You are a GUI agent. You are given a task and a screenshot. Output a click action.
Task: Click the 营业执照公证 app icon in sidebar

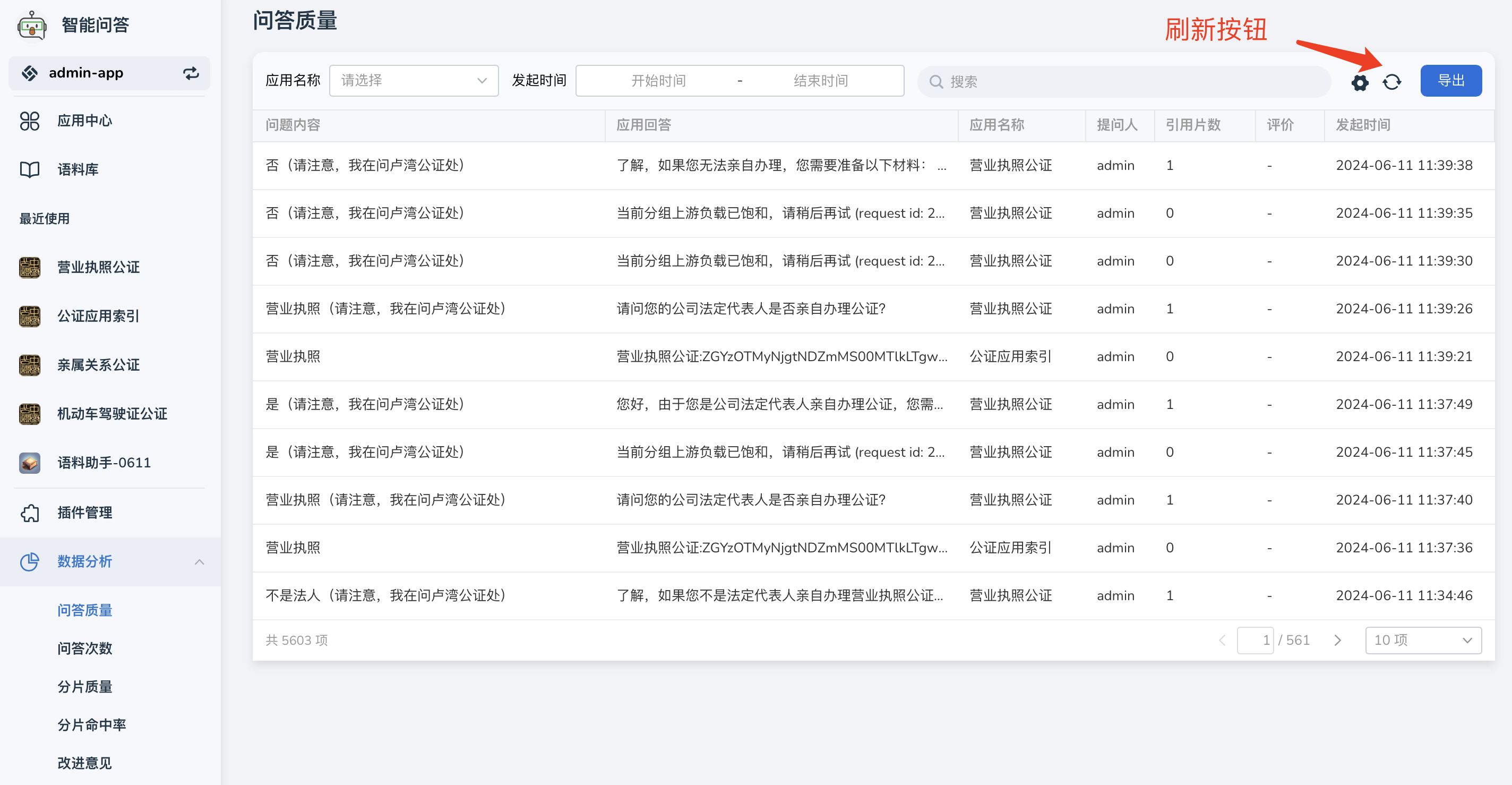pos(29,267)
